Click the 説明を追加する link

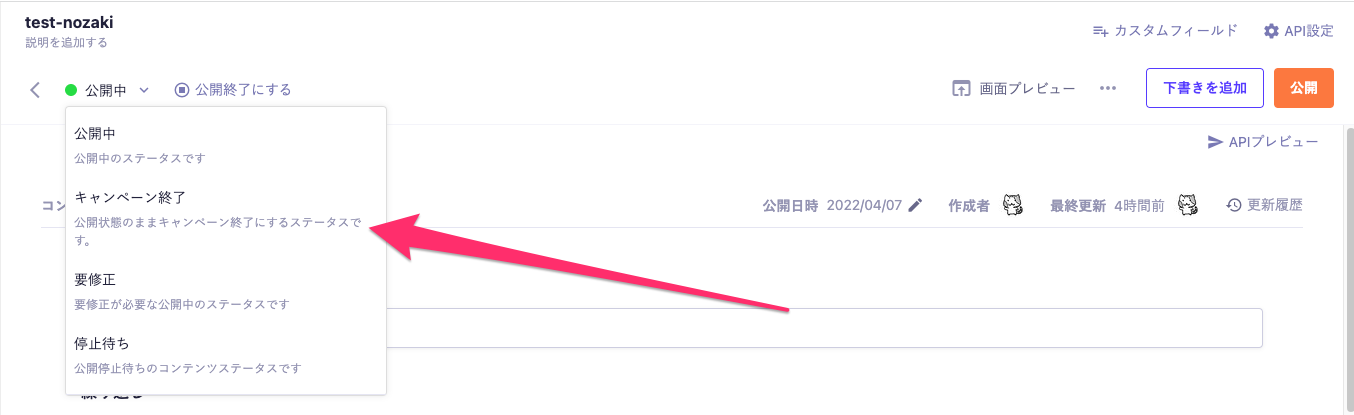[66, 43]
